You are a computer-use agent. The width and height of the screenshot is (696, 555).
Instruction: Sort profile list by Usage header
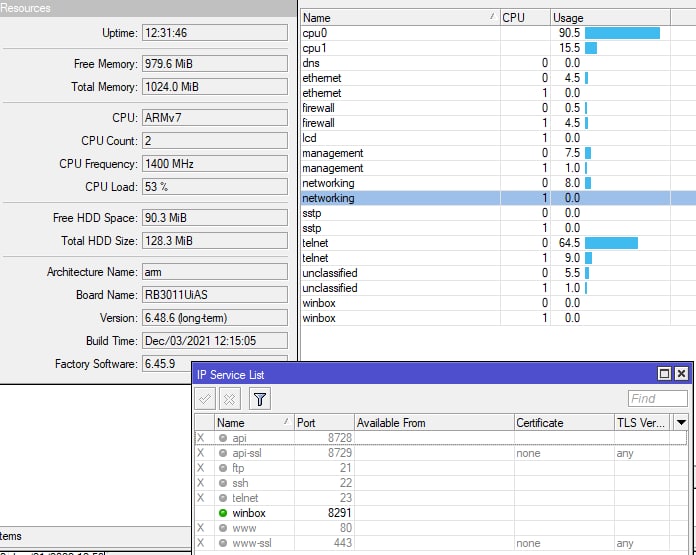point(610,18)
